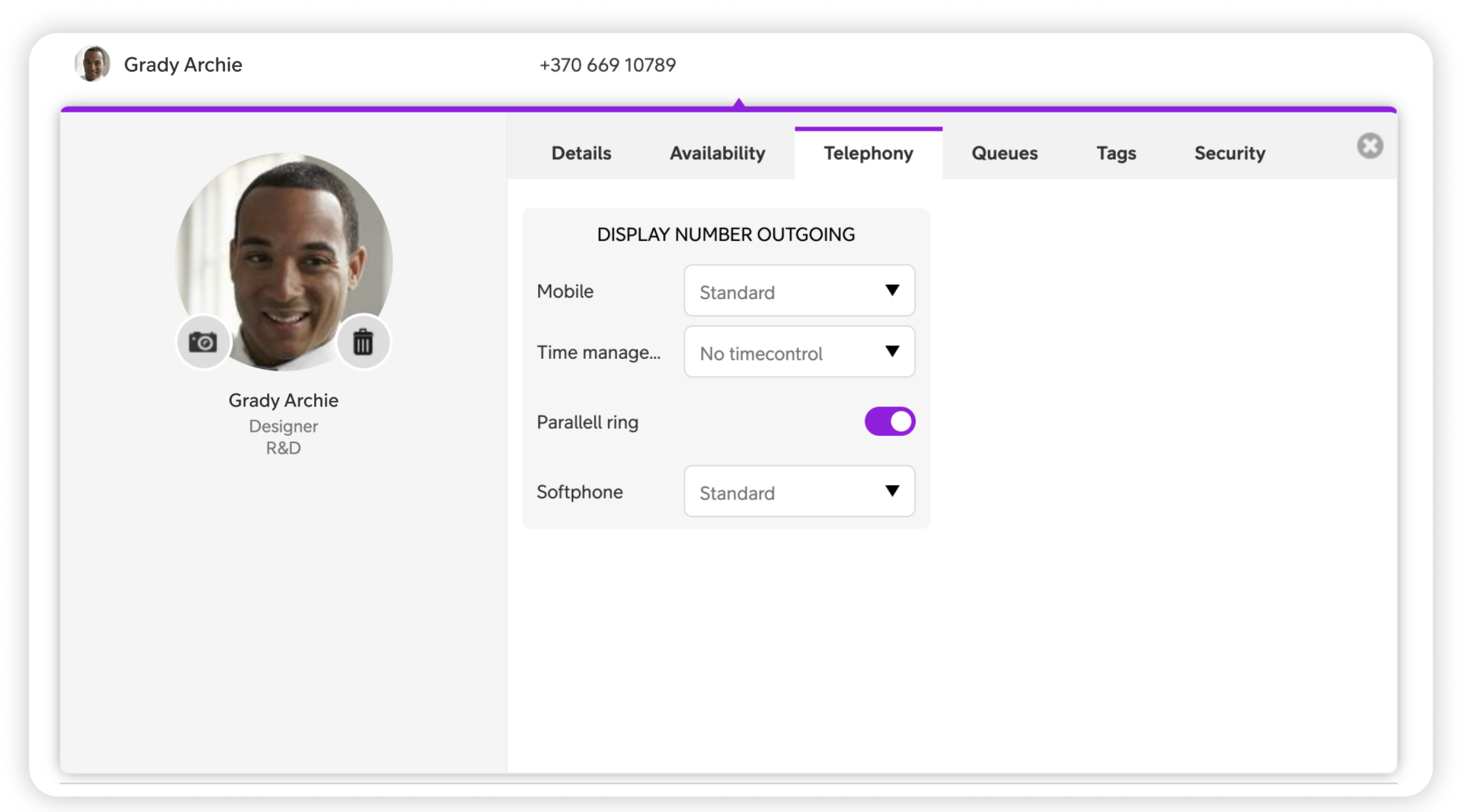
Task: Select the Telephony tab
Action: point(868,153)
